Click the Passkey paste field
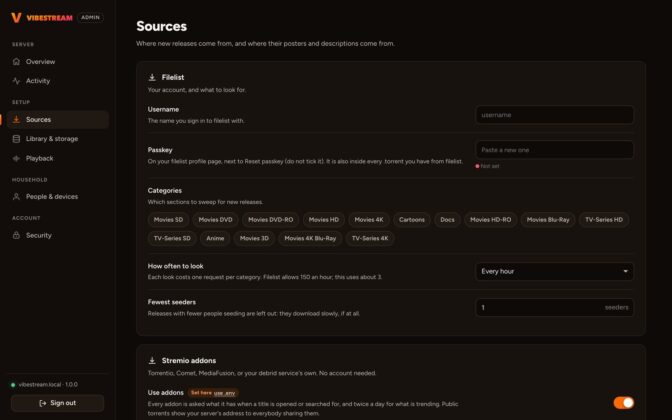672x420 pixels. point(555,150)
